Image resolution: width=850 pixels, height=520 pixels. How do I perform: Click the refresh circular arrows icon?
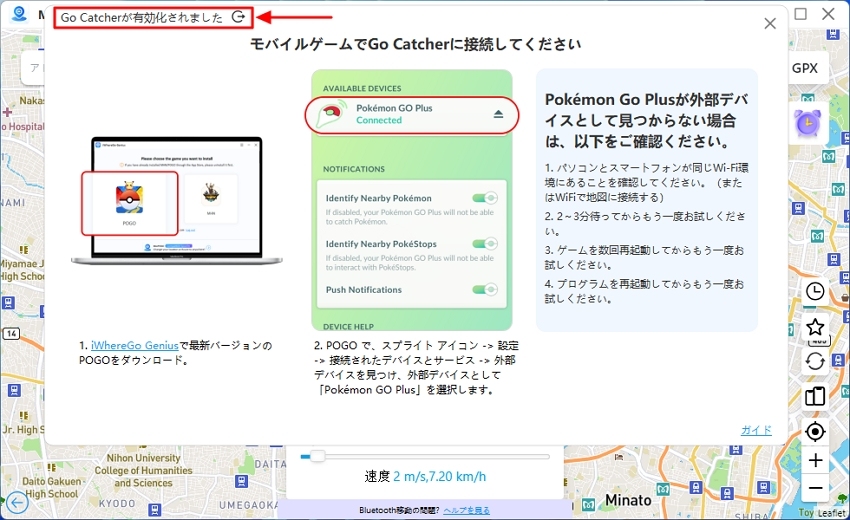point(815,361)
